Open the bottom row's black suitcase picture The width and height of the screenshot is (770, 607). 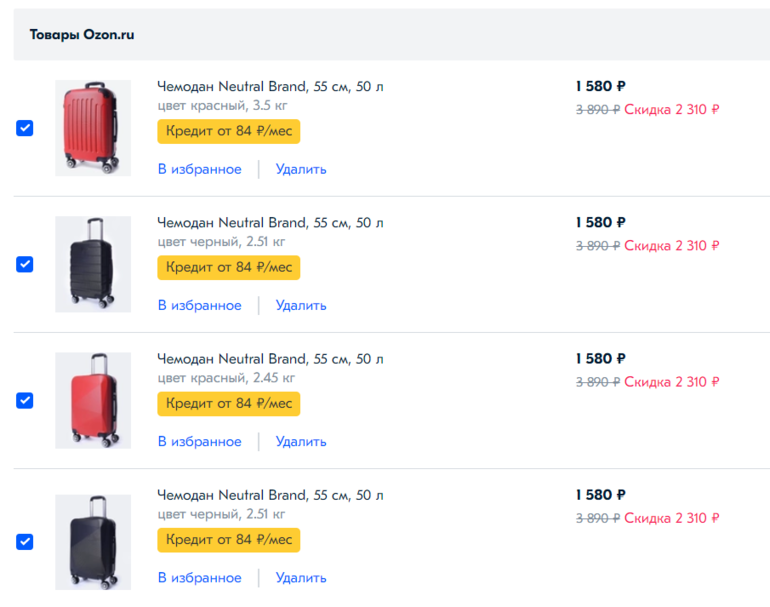pyautogui.click(x=92, y=541)
